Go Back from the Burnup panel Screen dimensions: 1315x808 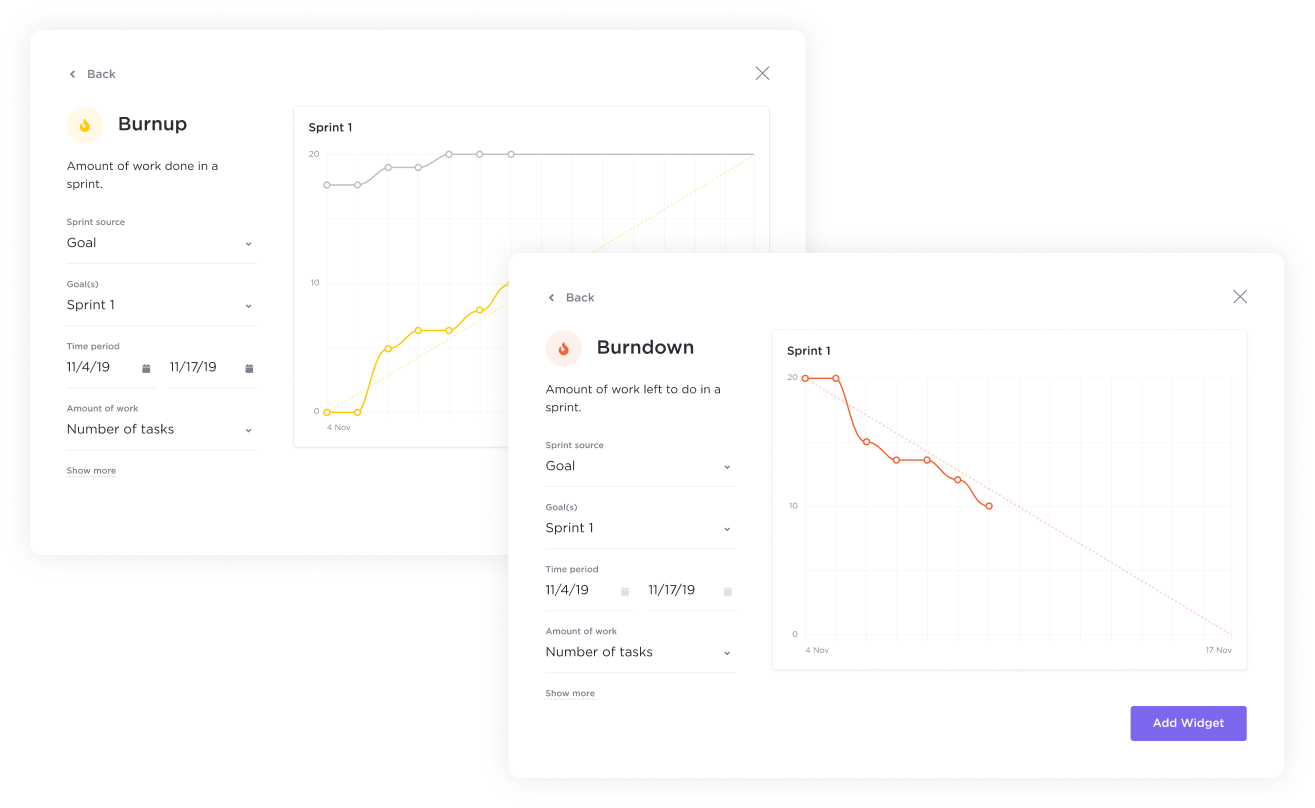click(x=92, y=74)
